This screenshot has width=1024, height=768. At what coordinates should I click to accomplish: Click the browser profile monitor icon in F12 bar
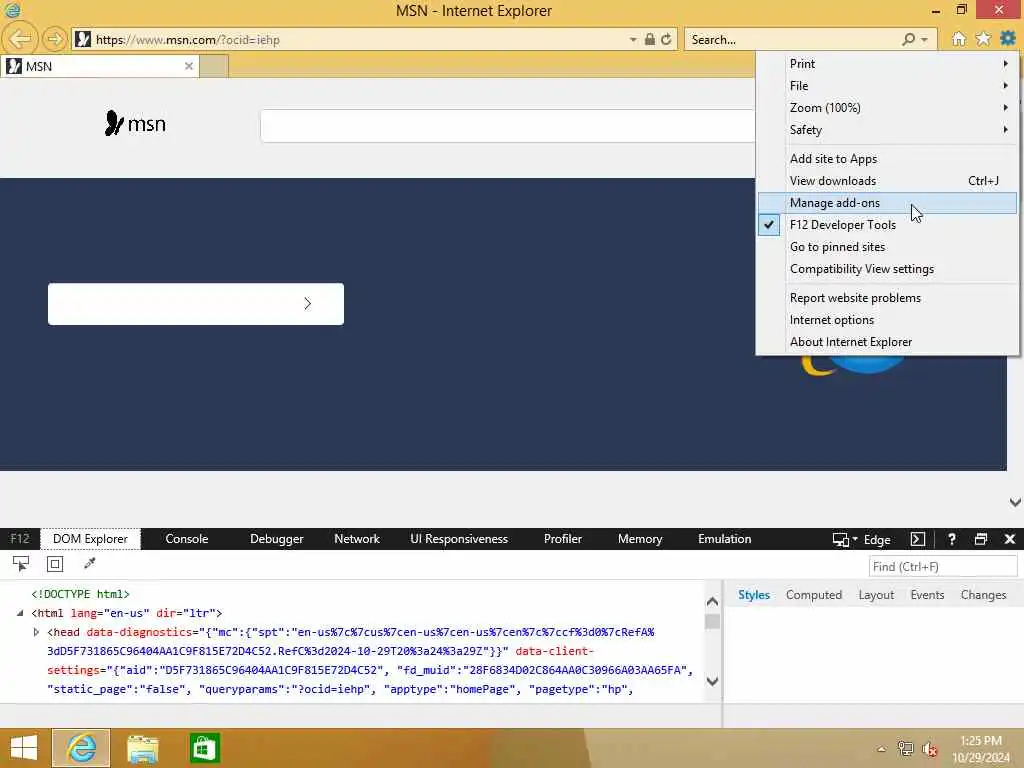(840, 539)
